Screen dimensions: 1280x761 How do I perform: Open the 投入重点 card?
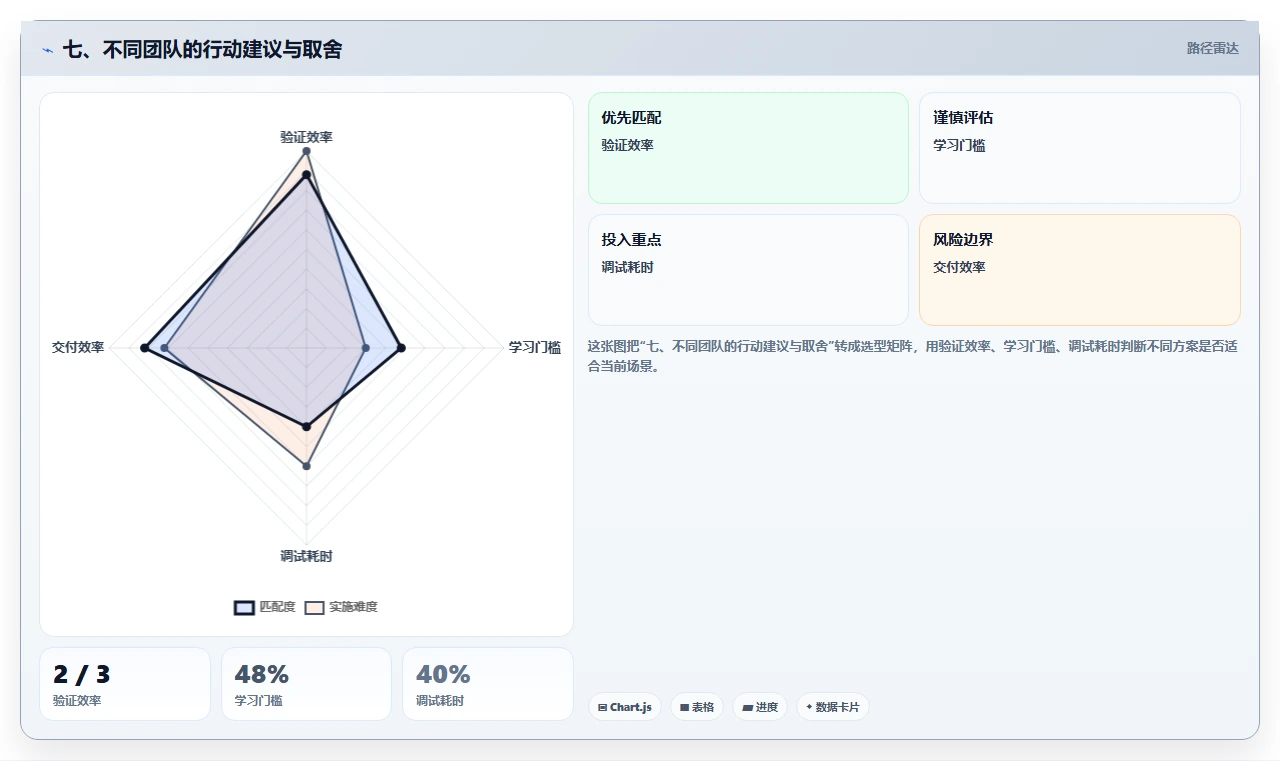click(x=748, y=270)
